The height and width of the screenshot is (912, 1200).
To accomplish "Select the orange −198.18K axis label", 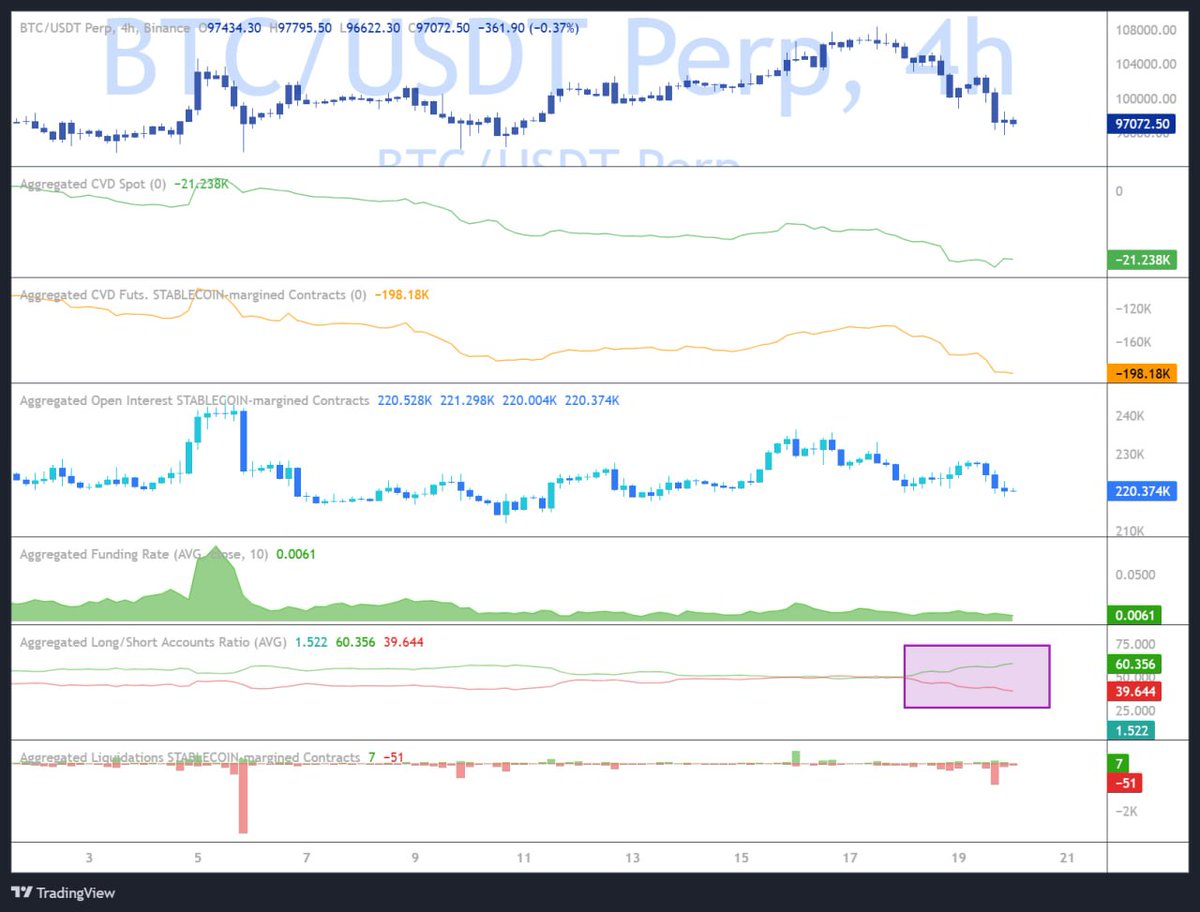I will 1142,373.
